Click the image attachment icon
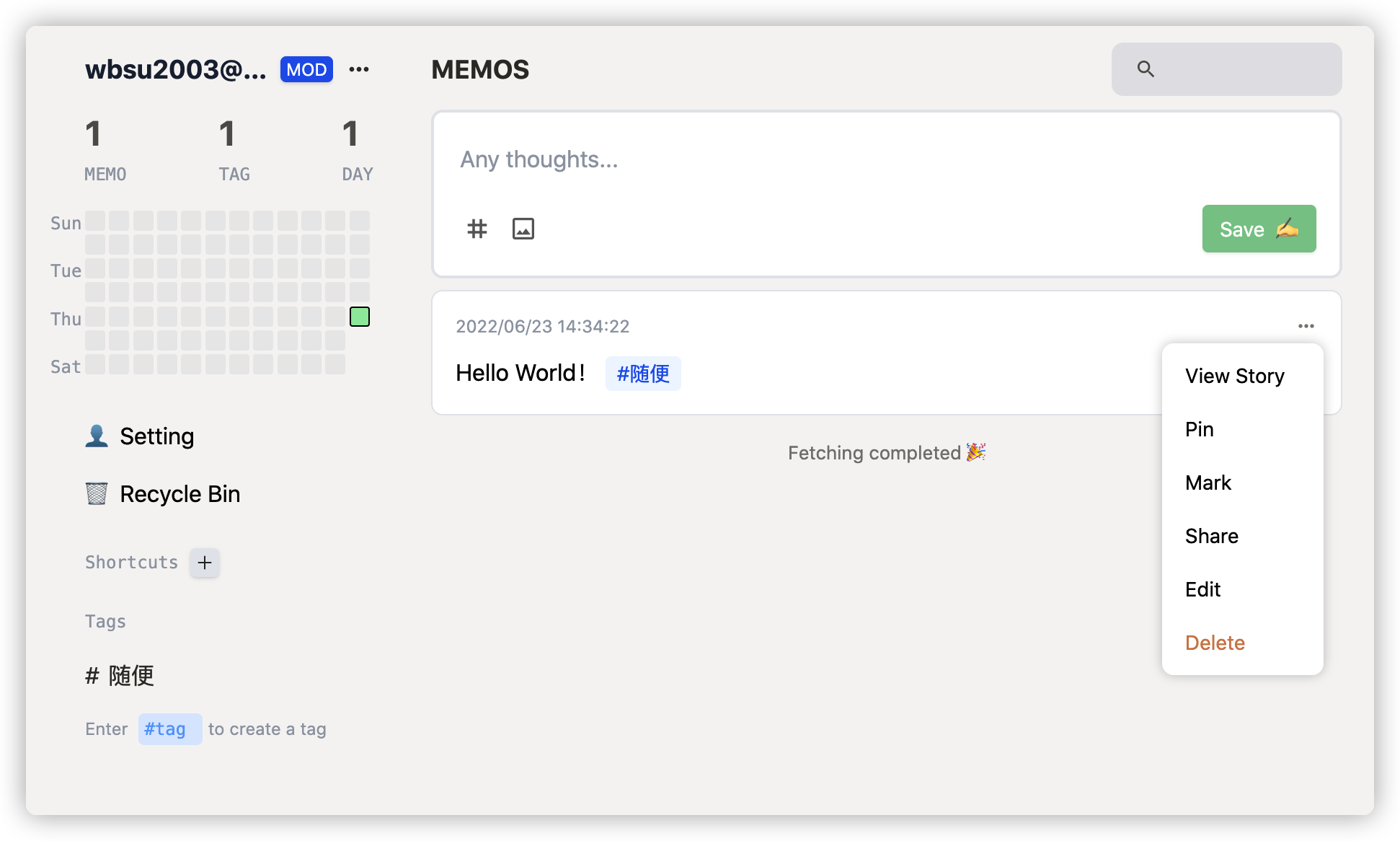 [x=523, y=228]
